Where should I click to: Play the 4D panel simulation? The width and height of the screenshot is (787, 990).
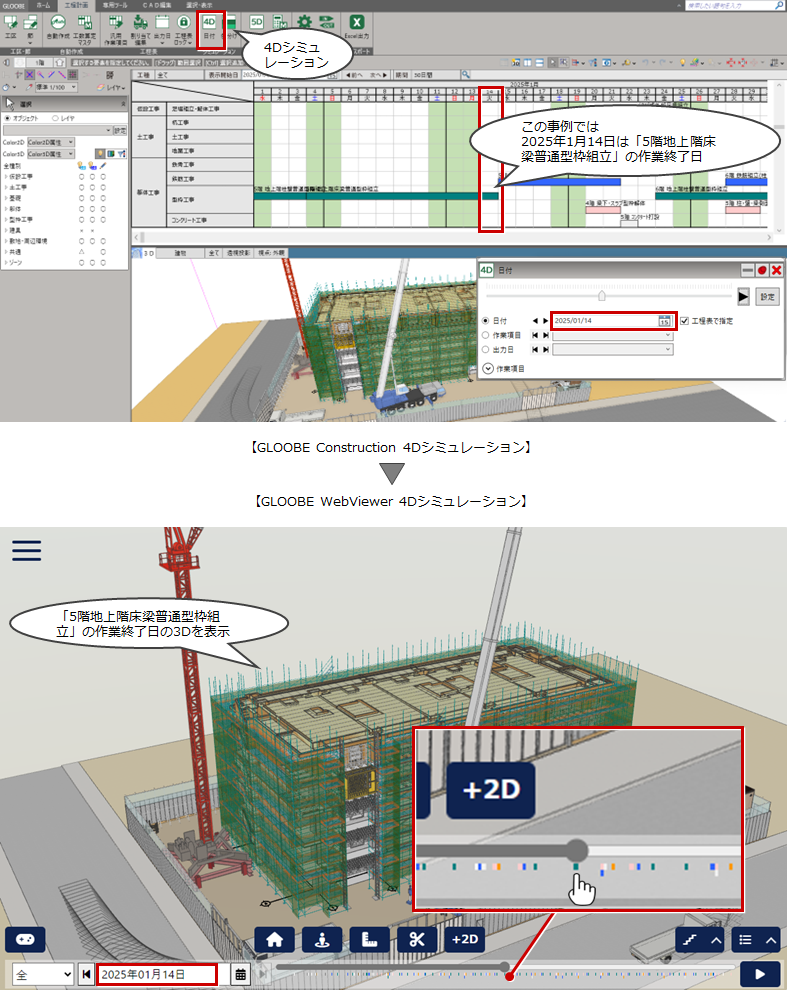click(x=743, y=296)
